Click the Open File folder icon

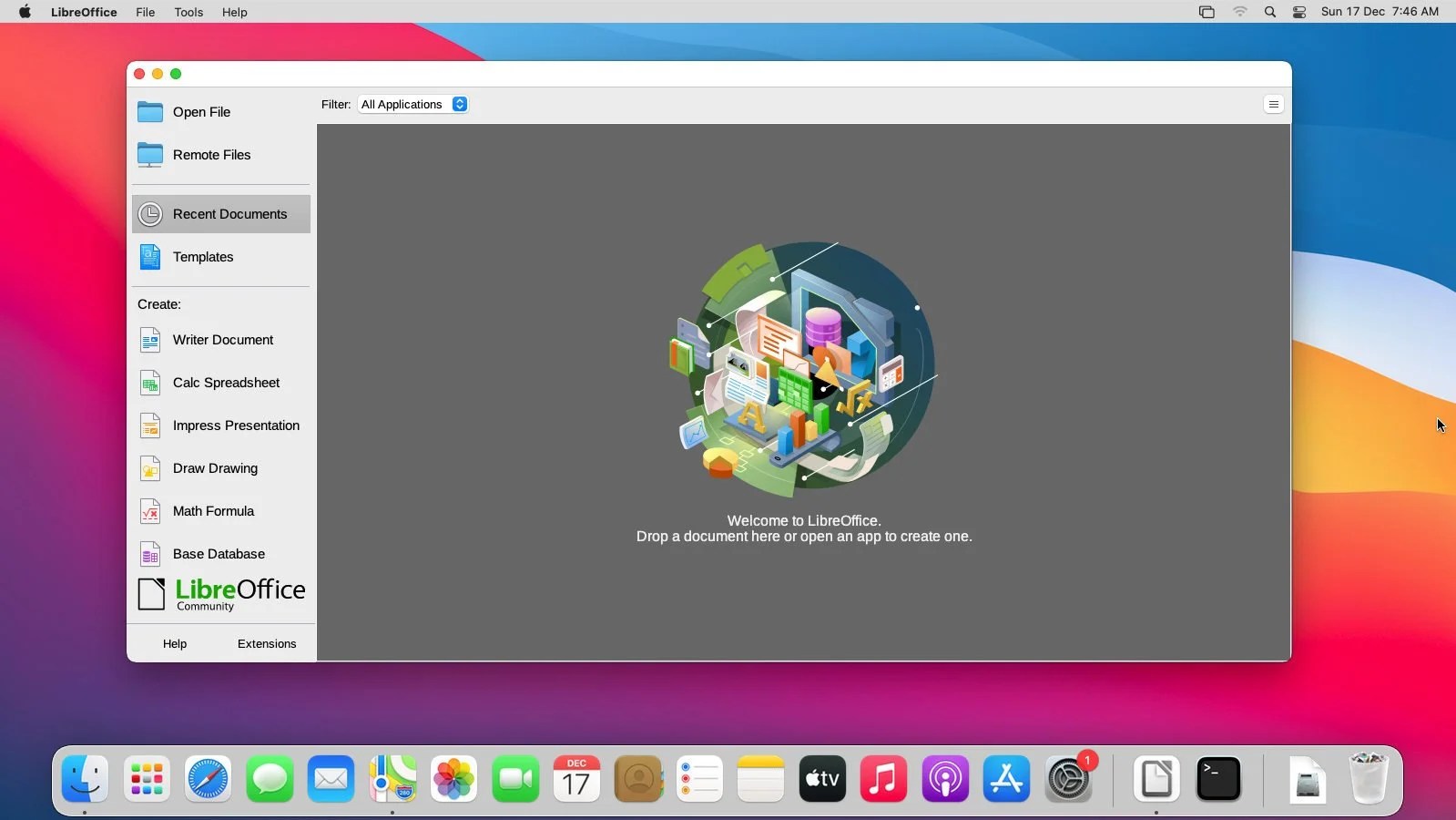point(150,112)
